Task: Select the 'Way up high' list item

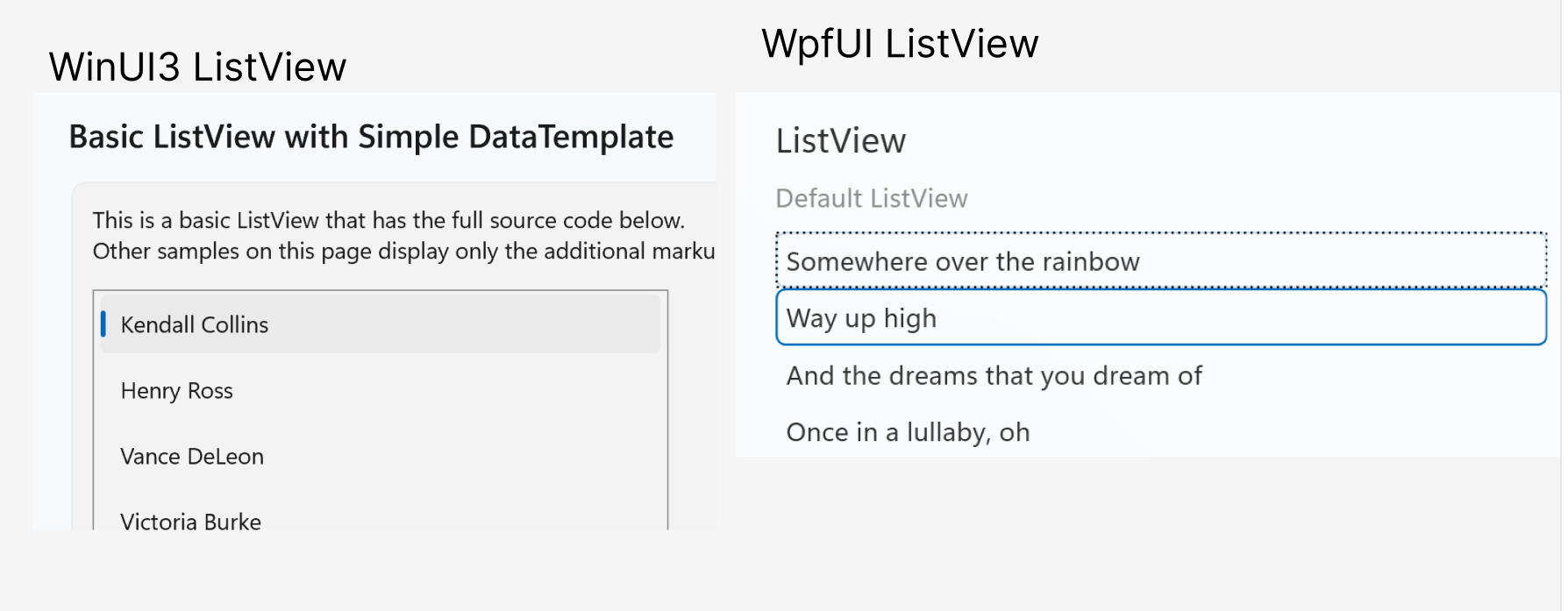Action: [862, 318]
